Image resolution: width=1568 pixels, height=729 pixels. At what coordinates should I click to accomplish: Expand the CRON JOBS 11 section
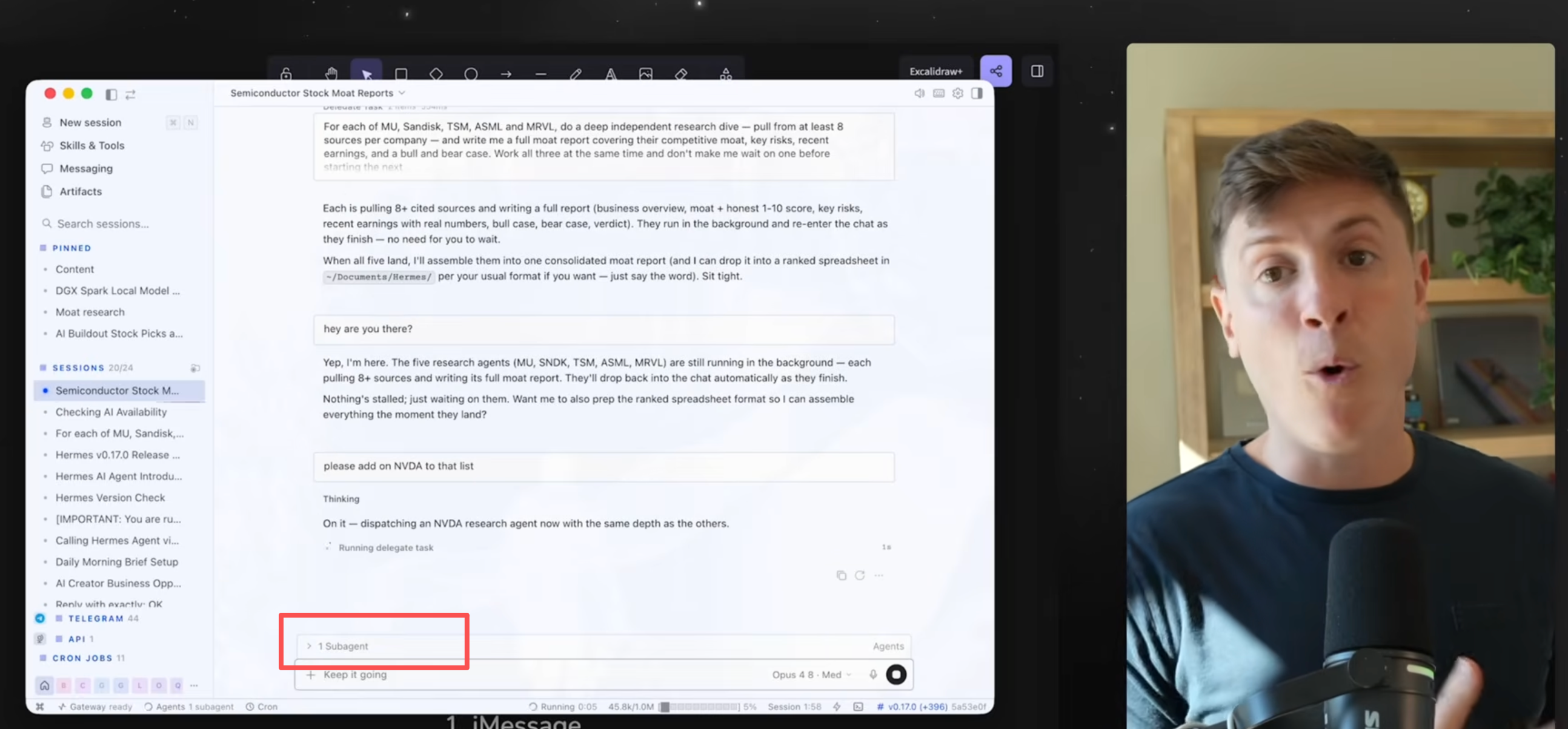pos(82,658)
